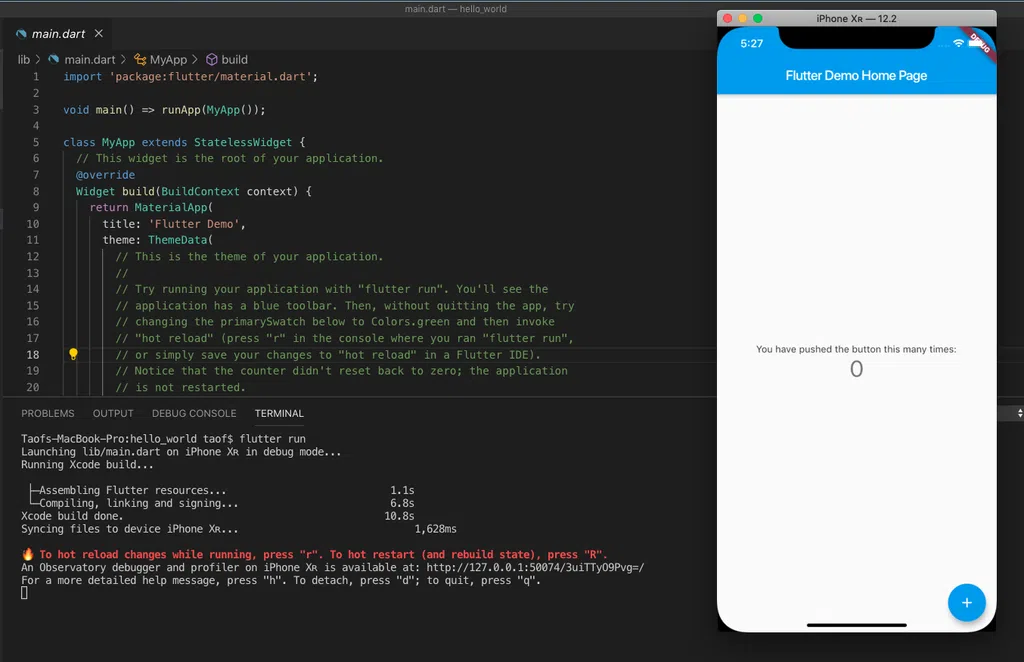Click the terminal cursor prompt
The height and width of the screenshot is (662, 1024).
(24, 593)
